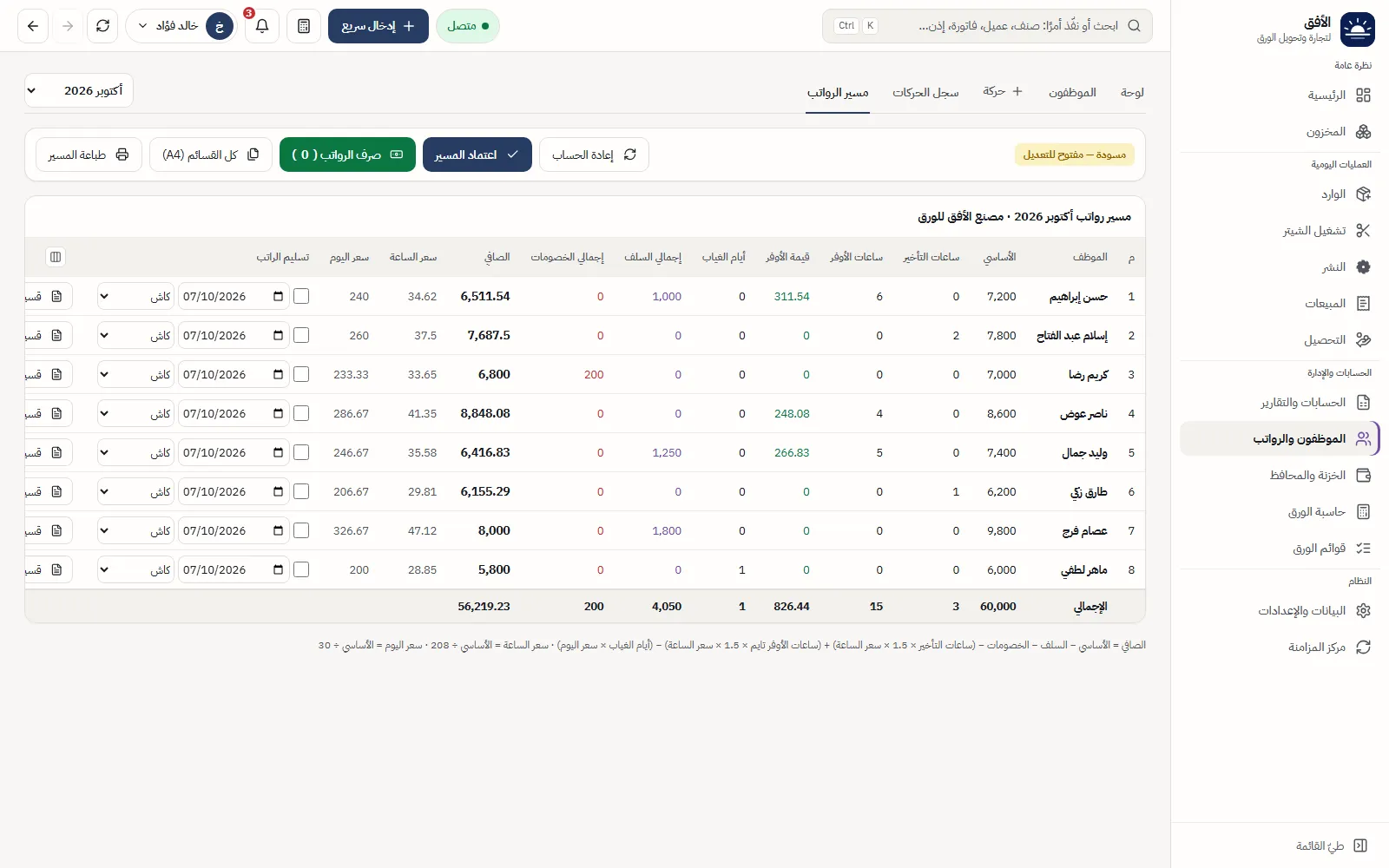Check salary delivered box for إسلام عبد الفتاح
This screenshot has height=868, width=1389.
[301, 335]
